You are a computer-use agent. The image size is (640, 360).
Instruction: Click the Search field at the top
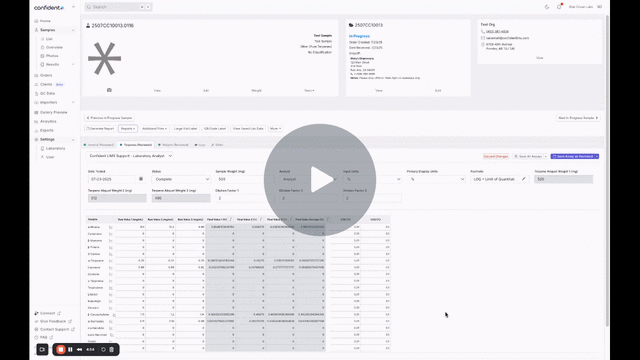pos(113,7)
